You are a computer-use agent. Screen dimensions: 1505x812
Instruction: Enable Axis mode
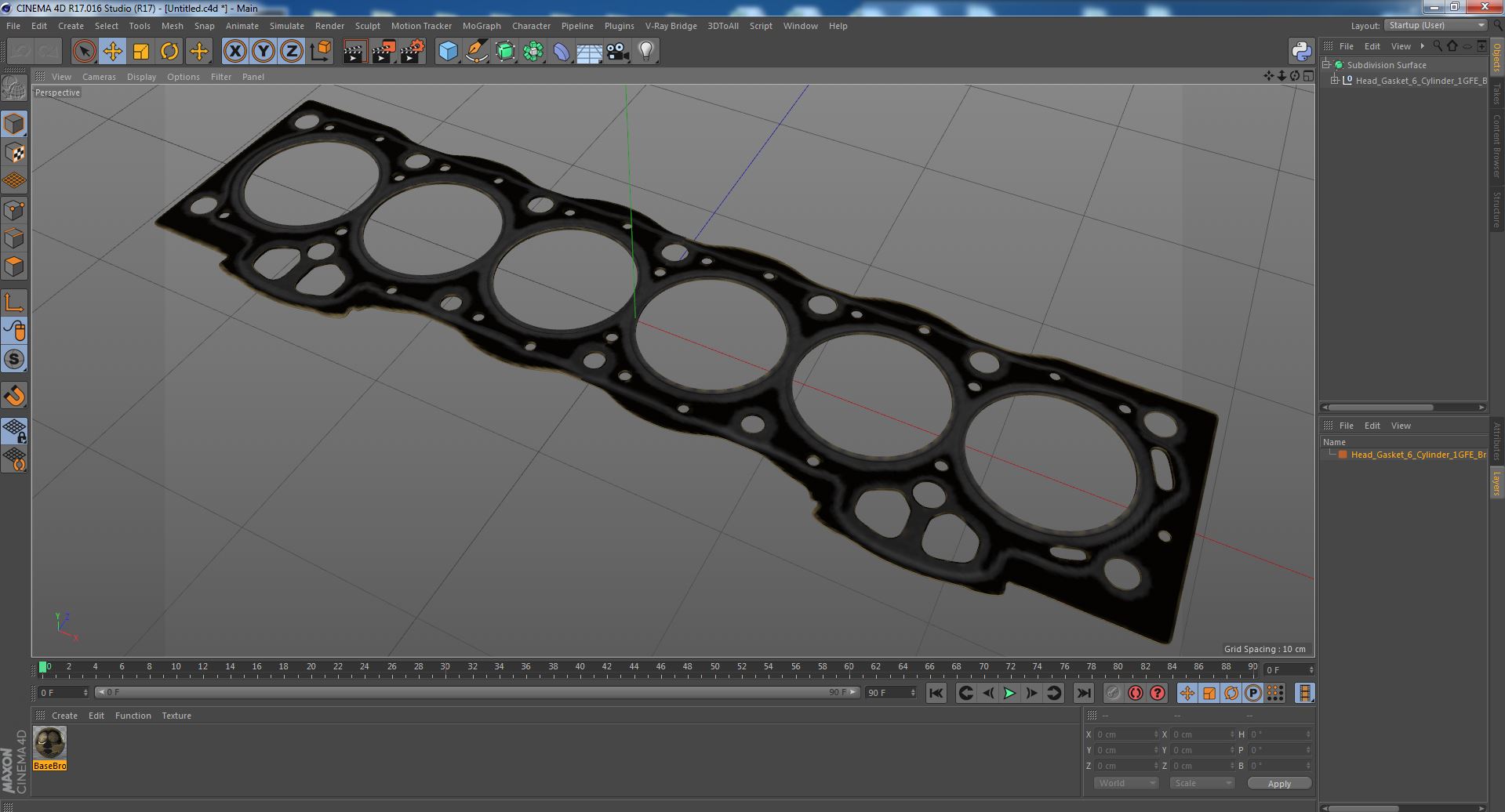click(14, 303)
